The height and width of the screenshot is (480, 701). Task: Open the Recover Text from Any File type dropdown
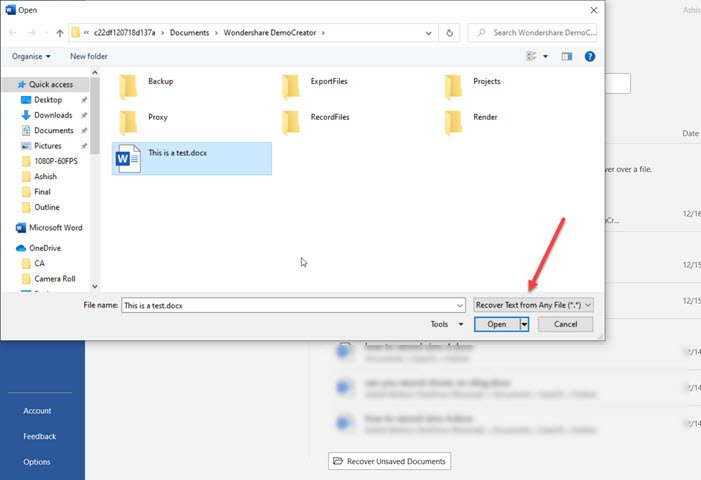click(x=533, y=305)
